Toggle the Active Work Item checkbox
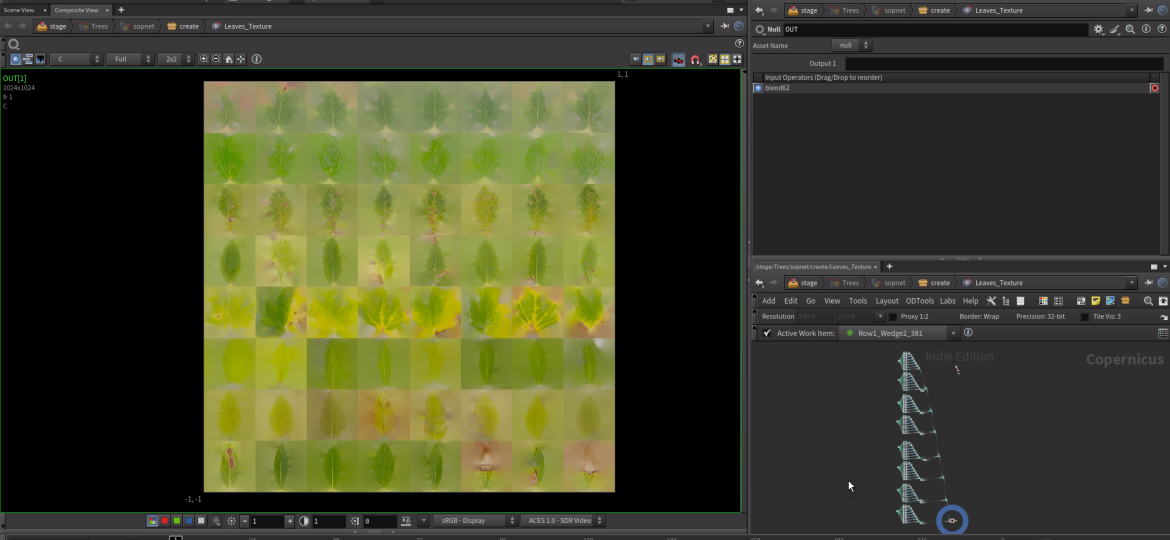 (x=766, y=333)
